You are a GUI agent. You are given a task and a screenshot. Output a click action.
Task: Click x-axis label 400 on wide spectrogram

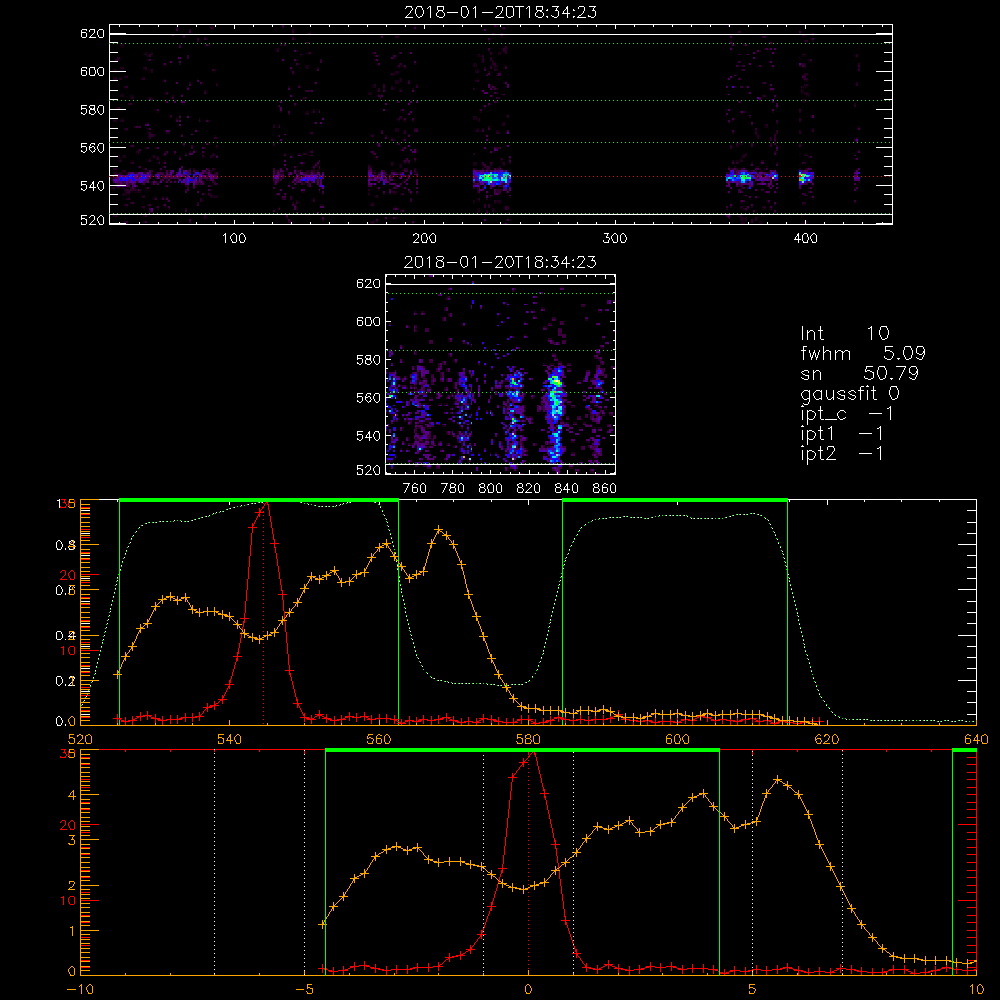tap(805, 239)
